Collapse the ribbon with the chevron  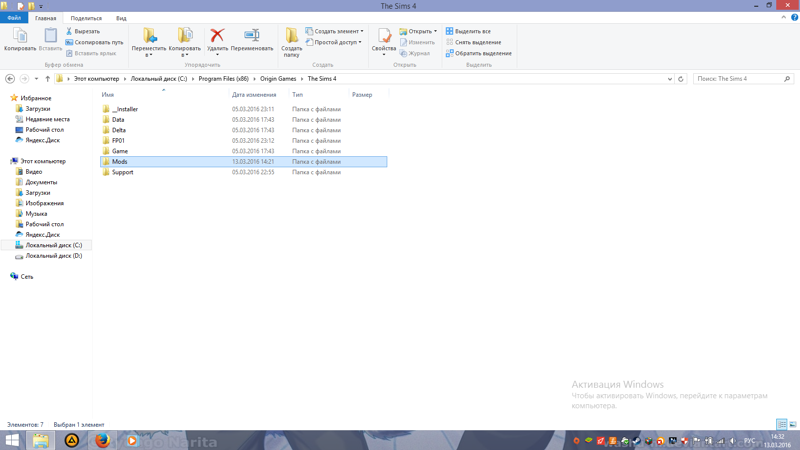pyautogui.click(x=784, y=17)
